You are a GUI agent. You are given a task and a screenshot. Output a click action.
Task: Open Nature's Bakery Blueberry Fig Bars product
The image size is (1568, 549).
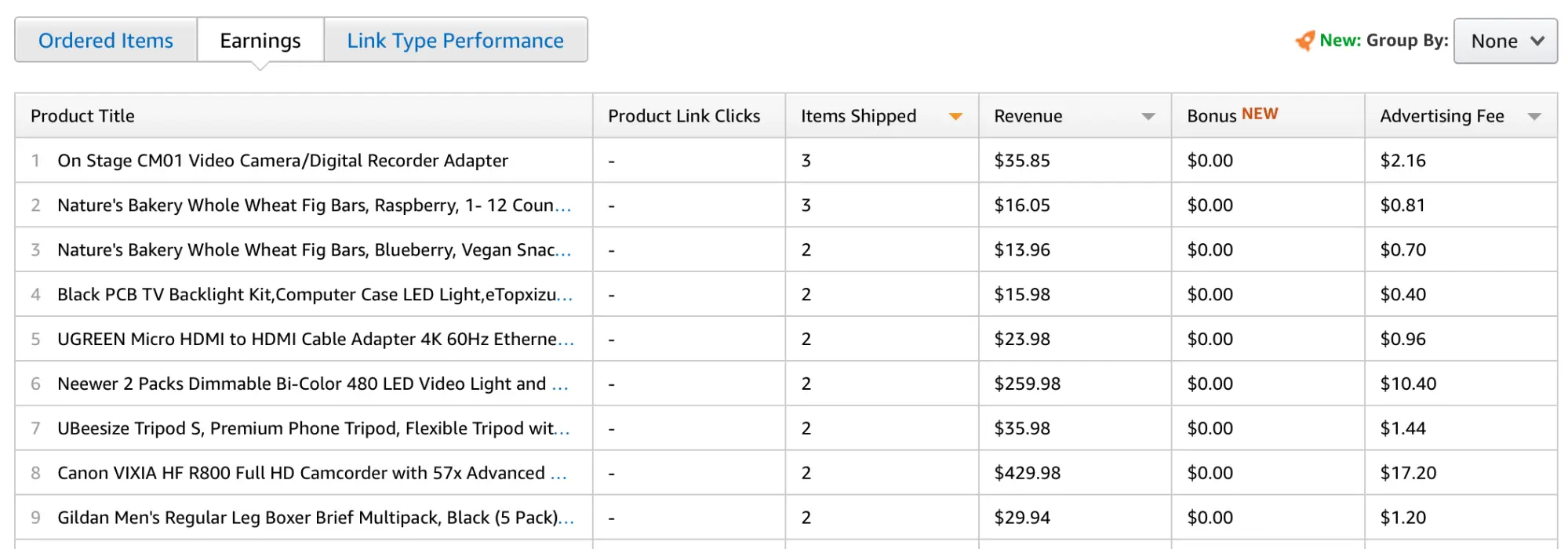pyautogui.click(x=306, y=250)
